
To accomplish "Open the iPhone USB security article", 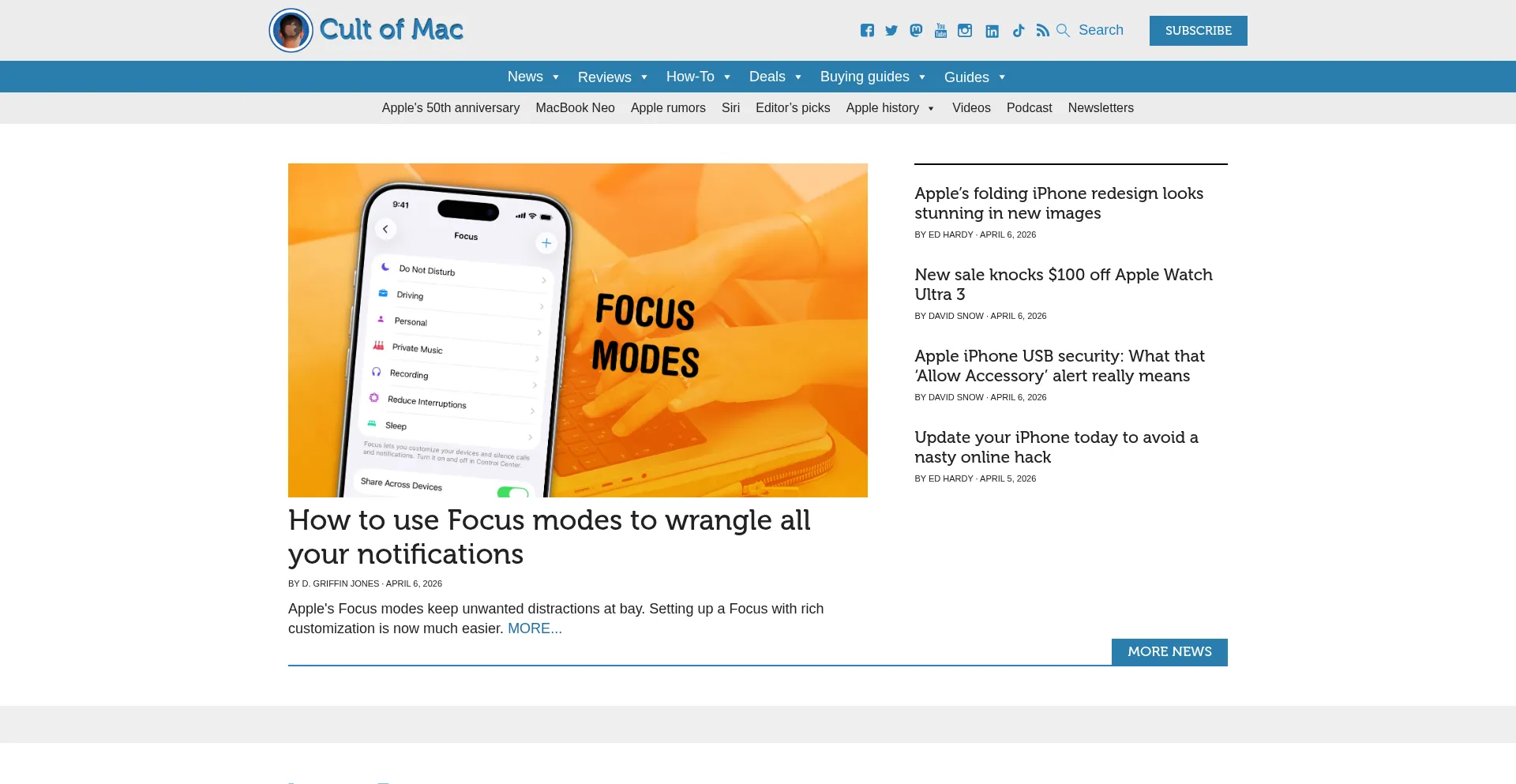I will (x=1060, y=366).
